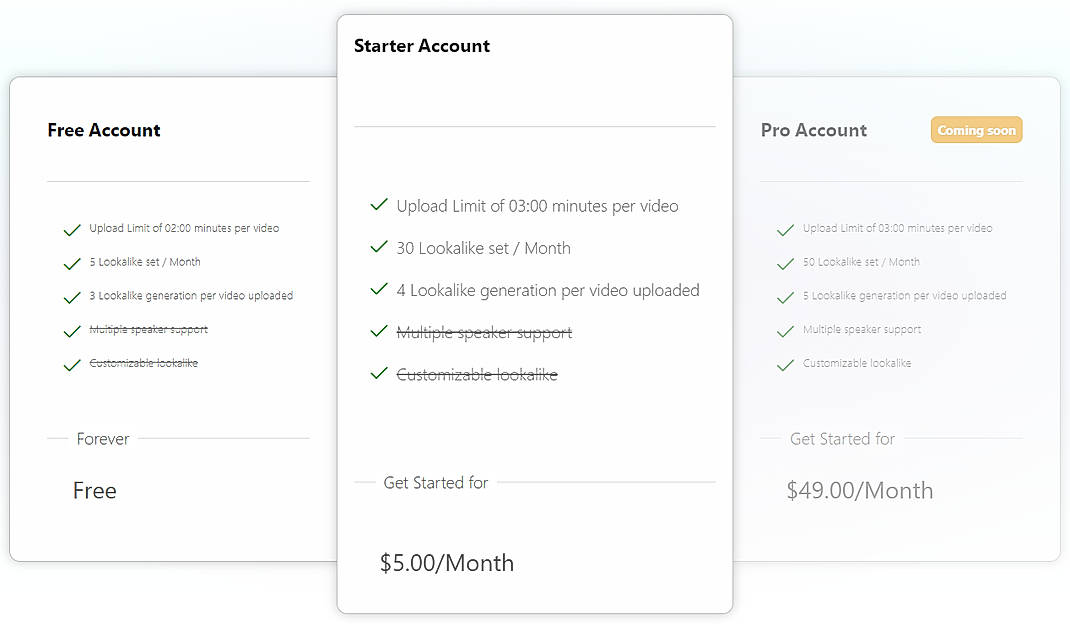This screenshot has width=1070, height=624.
Task: Click checkmark beside 5 Lookalike set / Month
Action: click(71, 262)
